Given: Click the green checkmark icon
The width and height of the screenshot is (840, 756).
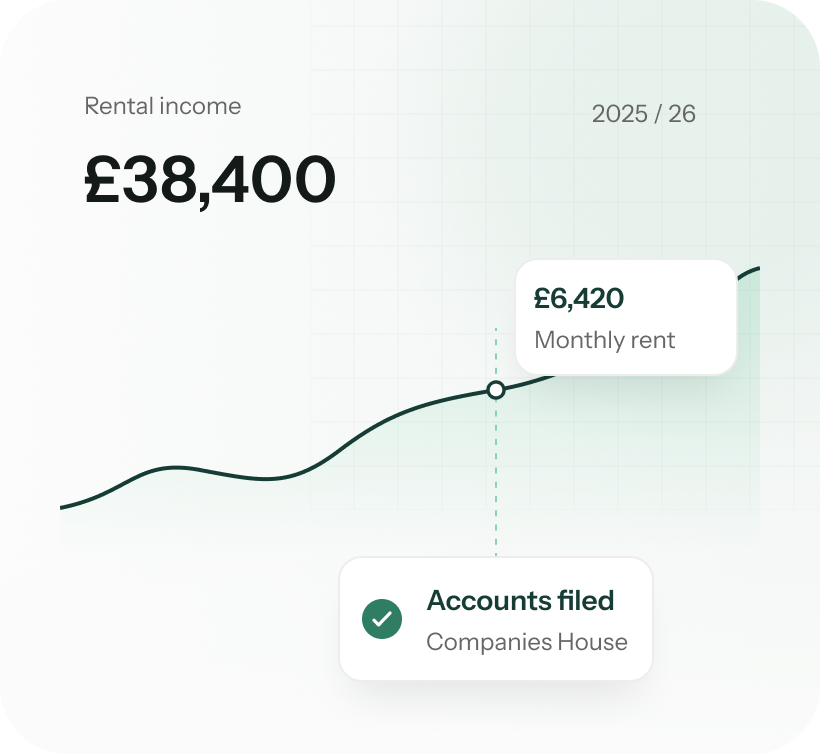Looking at the screenshot, I should pos(382,619).
